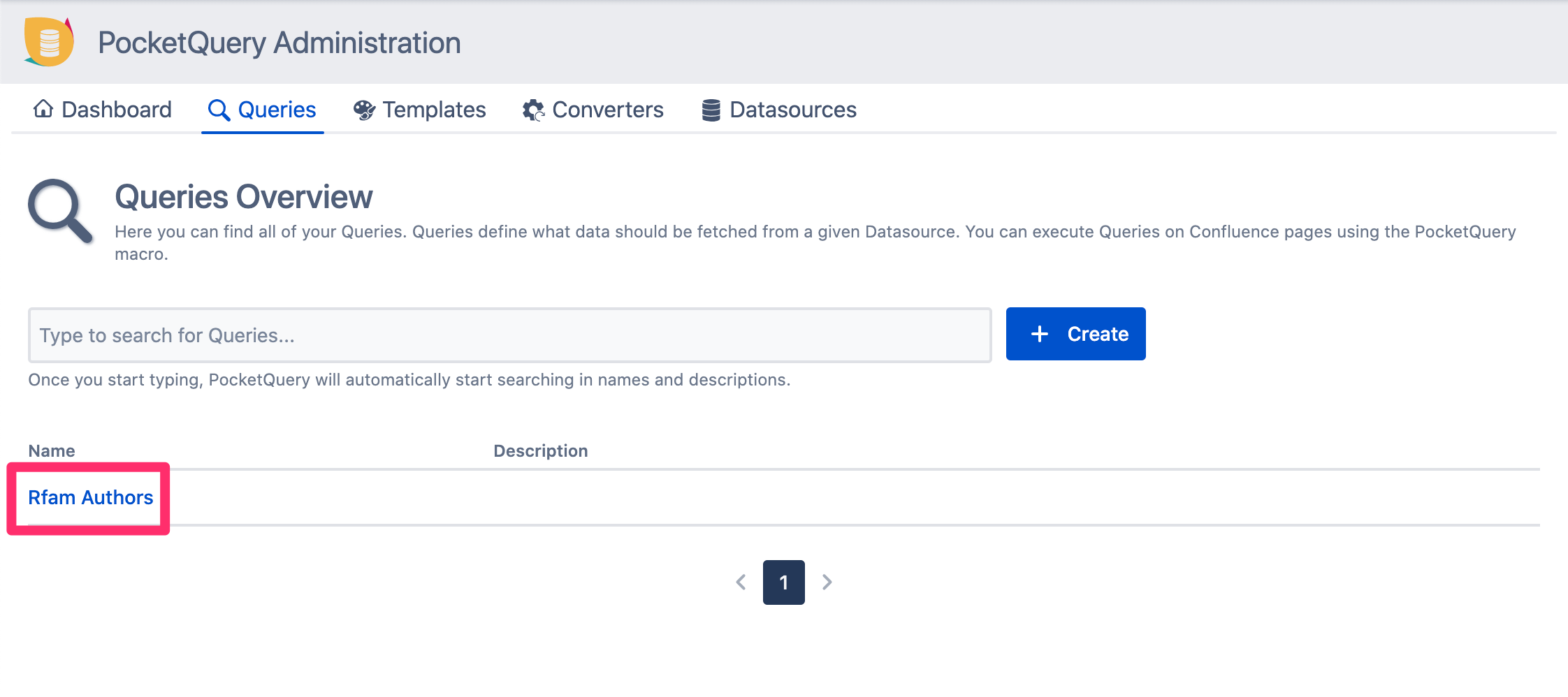Click the Queries Overview heading
The width and height of the screenshot is (1568, 697).
pos(244,197)
